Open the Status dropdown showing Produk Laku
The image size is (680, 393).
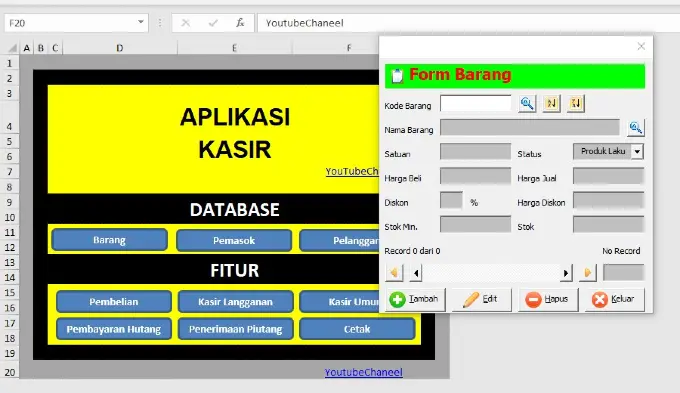tap(637, 151)
